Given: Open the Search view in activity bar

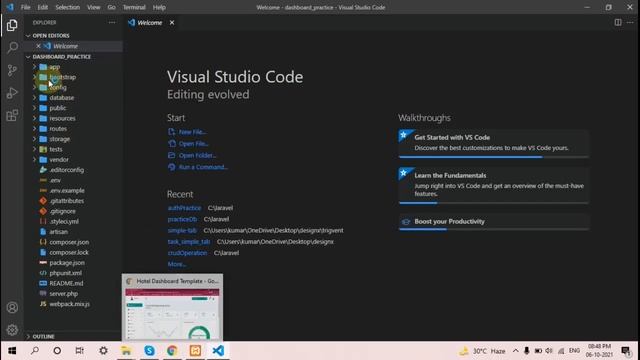Looking at the screenshot, I should click(12, 47).
